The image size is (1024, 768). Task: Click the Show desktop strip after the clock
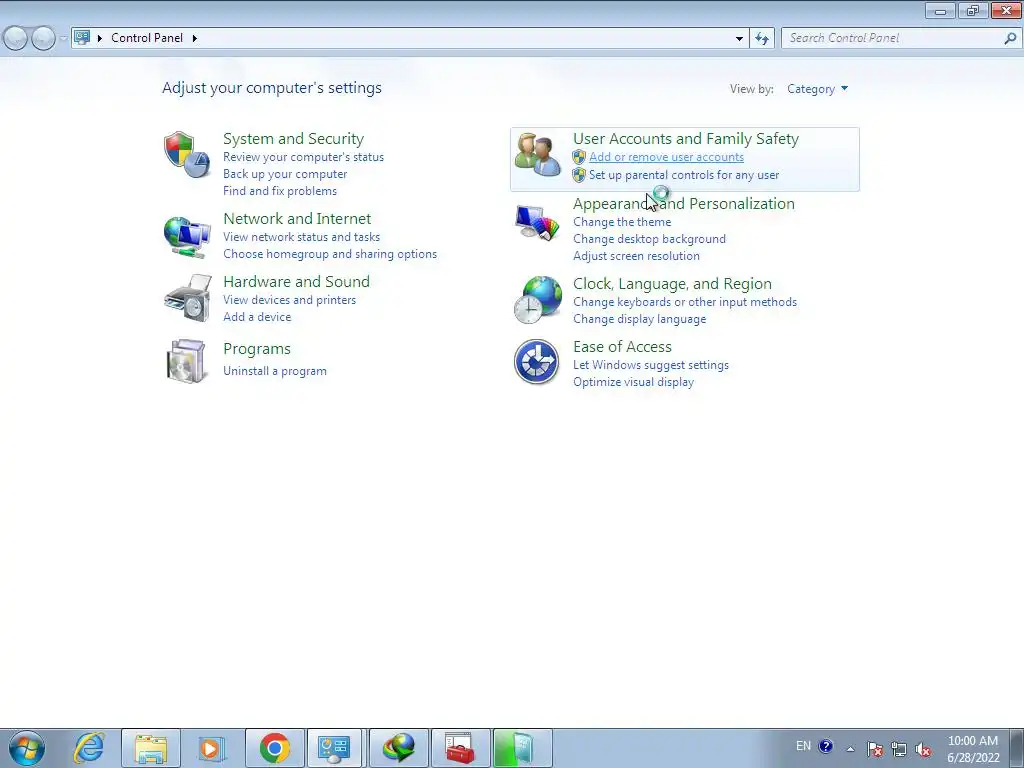(x=1016, y=748)
